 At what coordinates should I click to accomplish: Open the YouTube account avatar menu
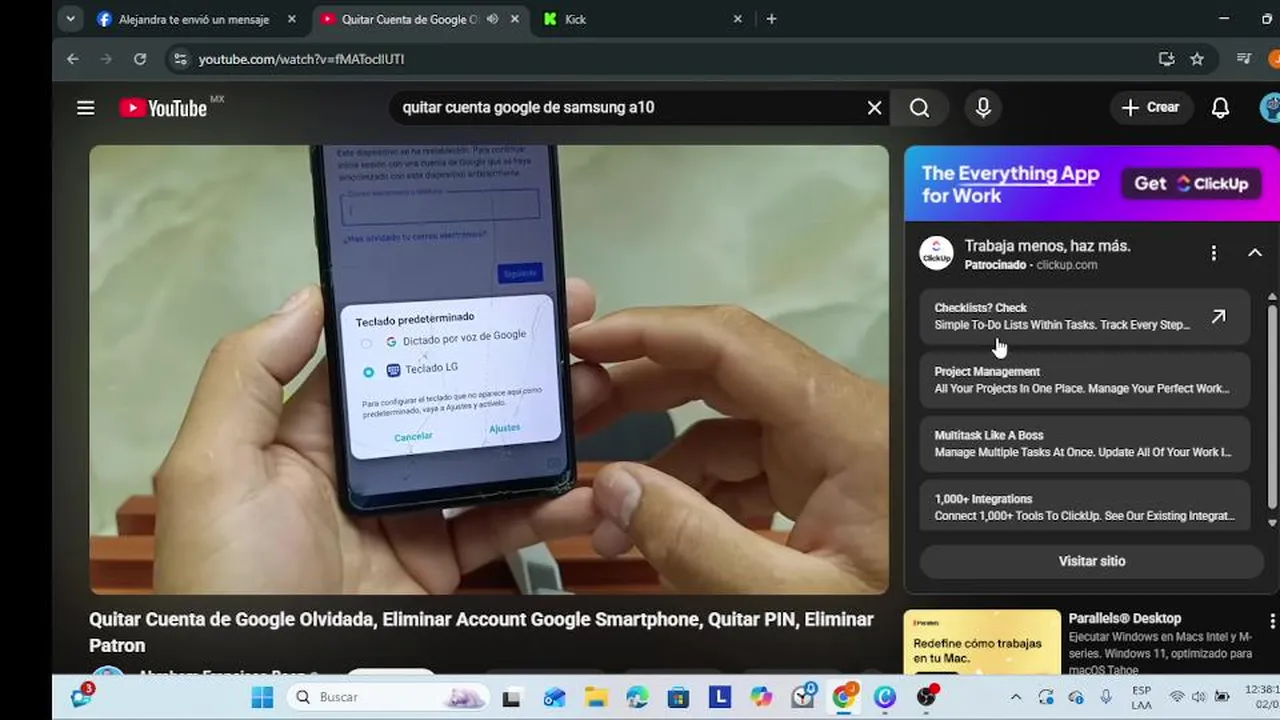1270,108
